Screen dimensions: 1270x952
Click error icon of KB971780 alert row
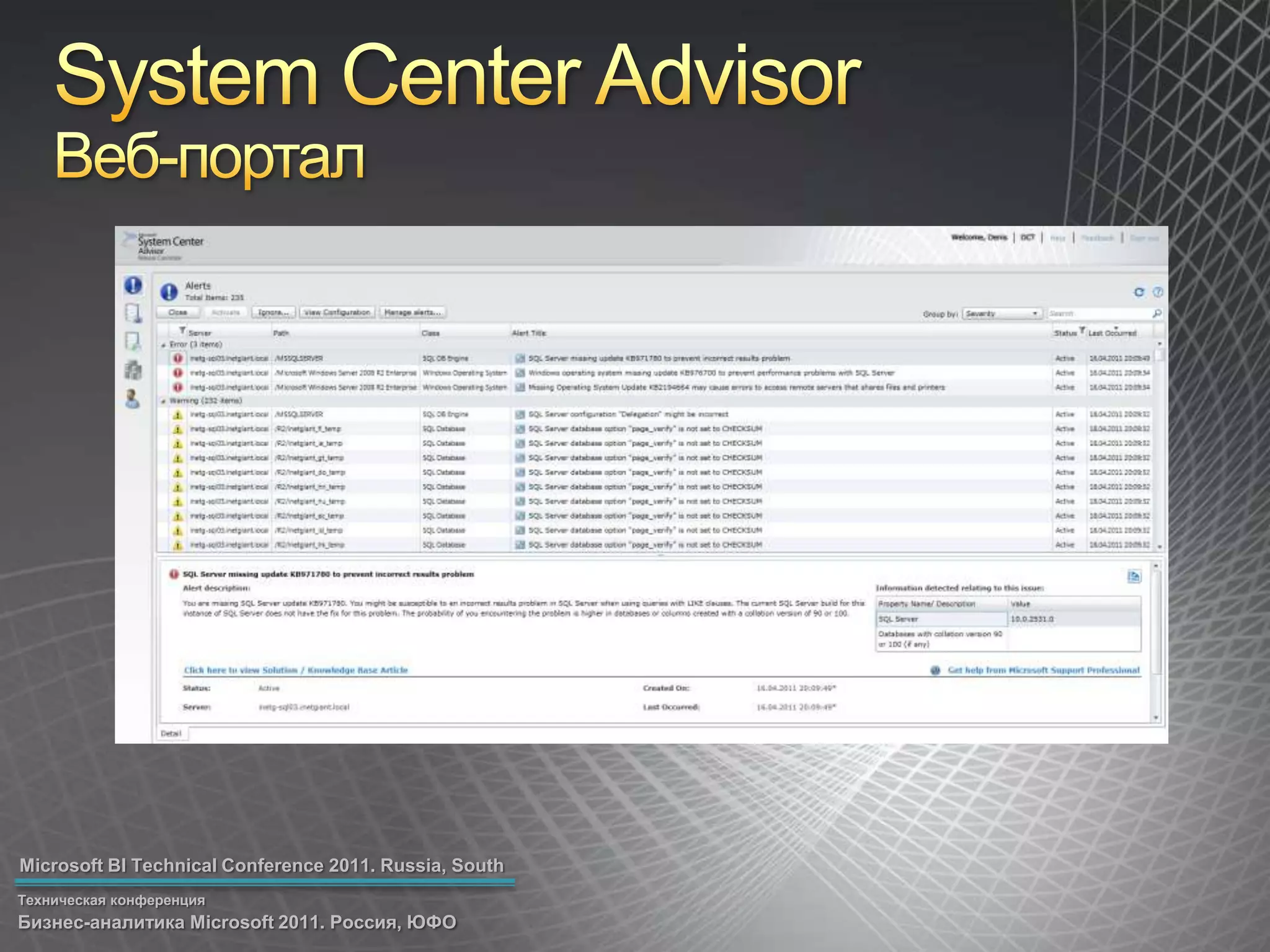178,358
